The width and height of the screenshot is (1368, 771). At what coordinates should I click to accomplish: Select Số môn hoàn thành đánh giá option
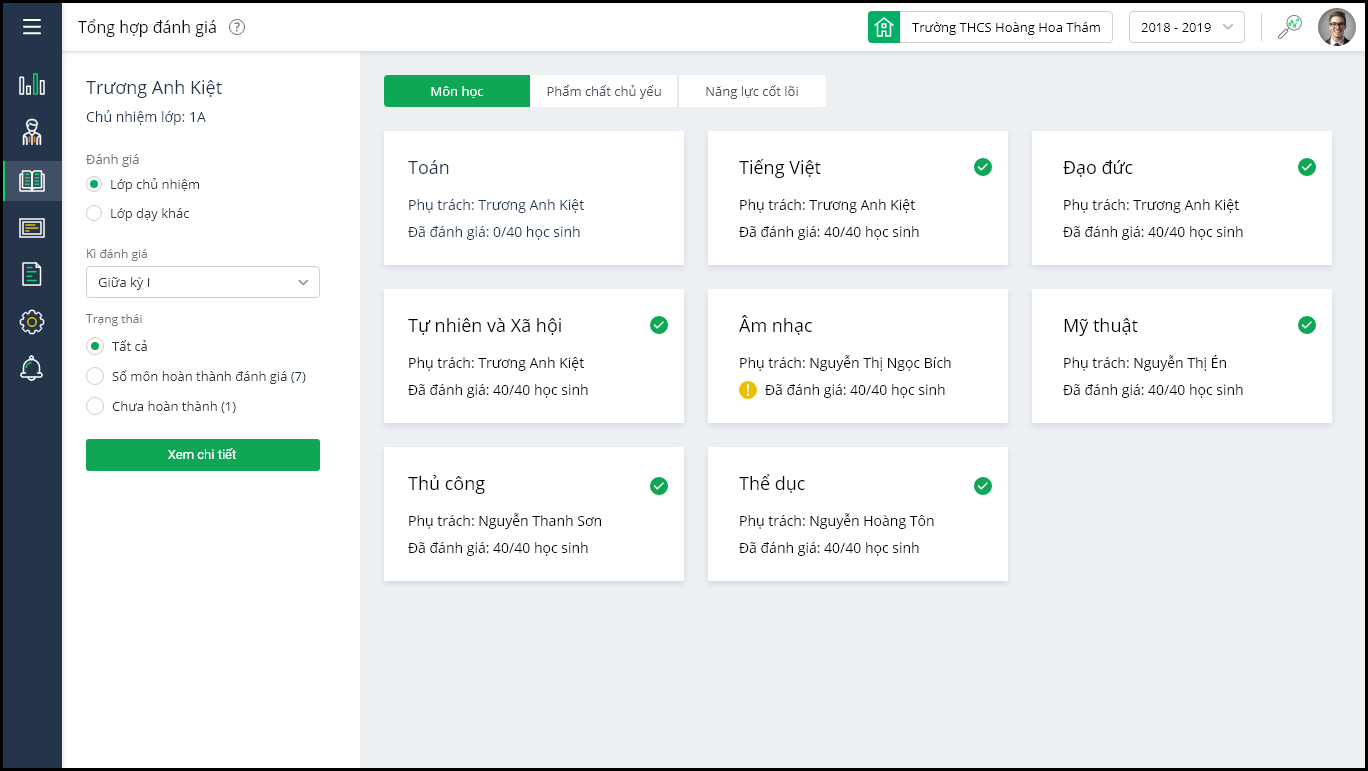click(x=95, y=376)
